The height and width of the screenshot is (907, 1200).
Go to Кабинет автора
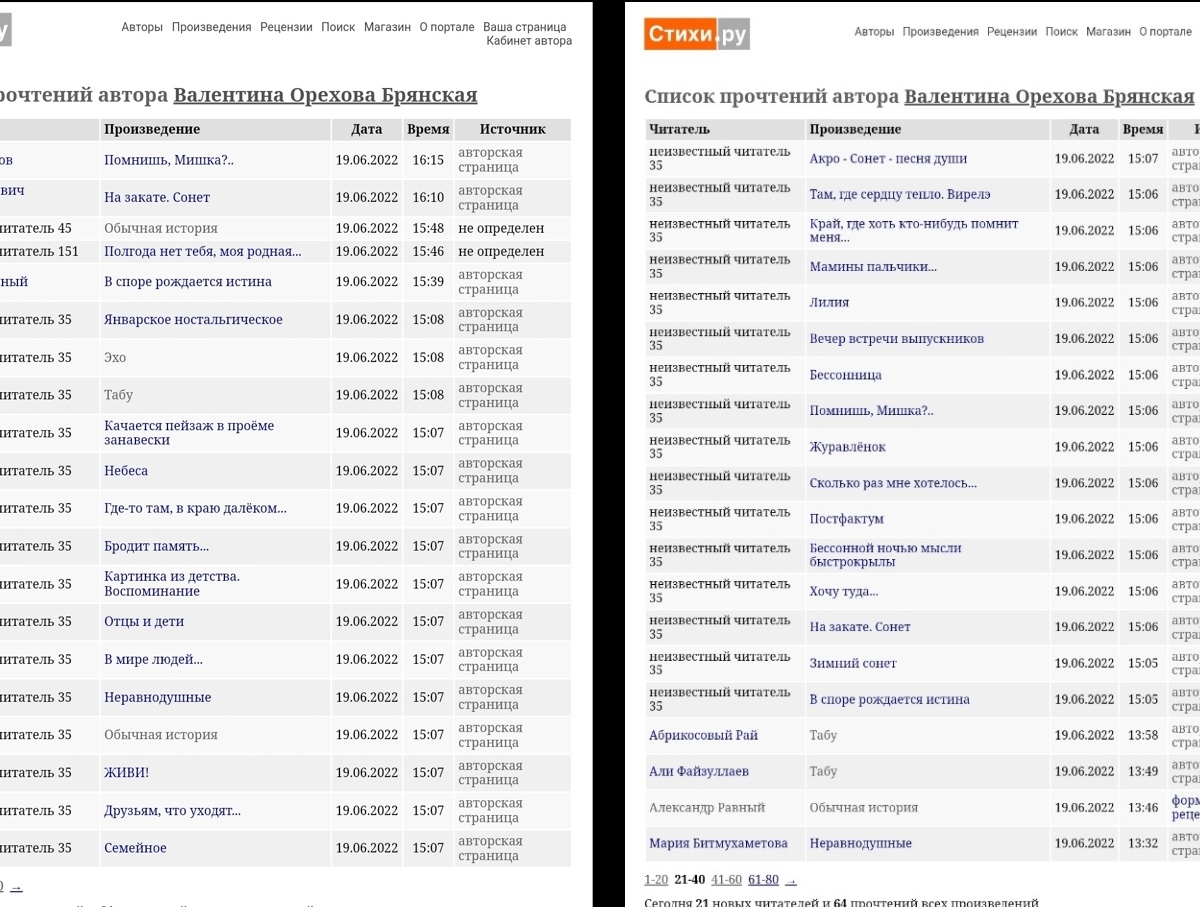pos(529,41)
